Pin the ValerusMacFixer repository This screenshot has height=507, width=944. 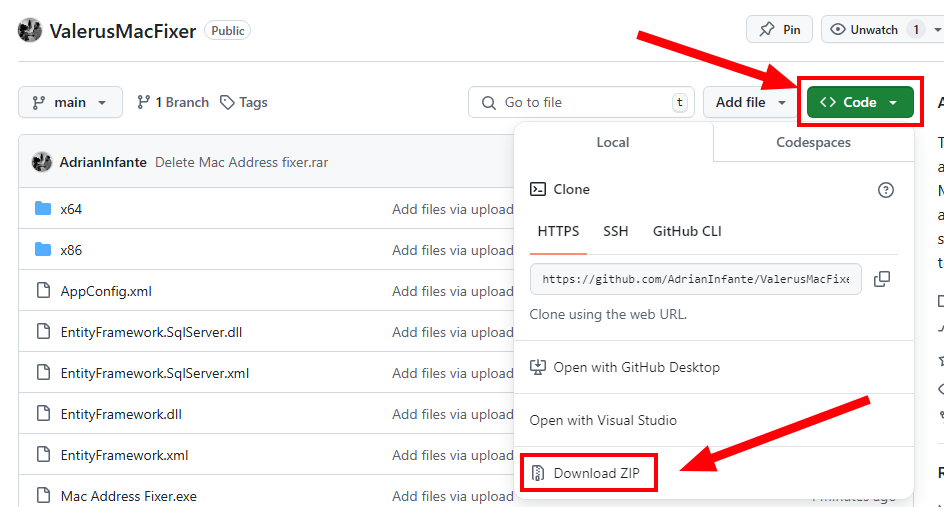[x=779, y=30]
